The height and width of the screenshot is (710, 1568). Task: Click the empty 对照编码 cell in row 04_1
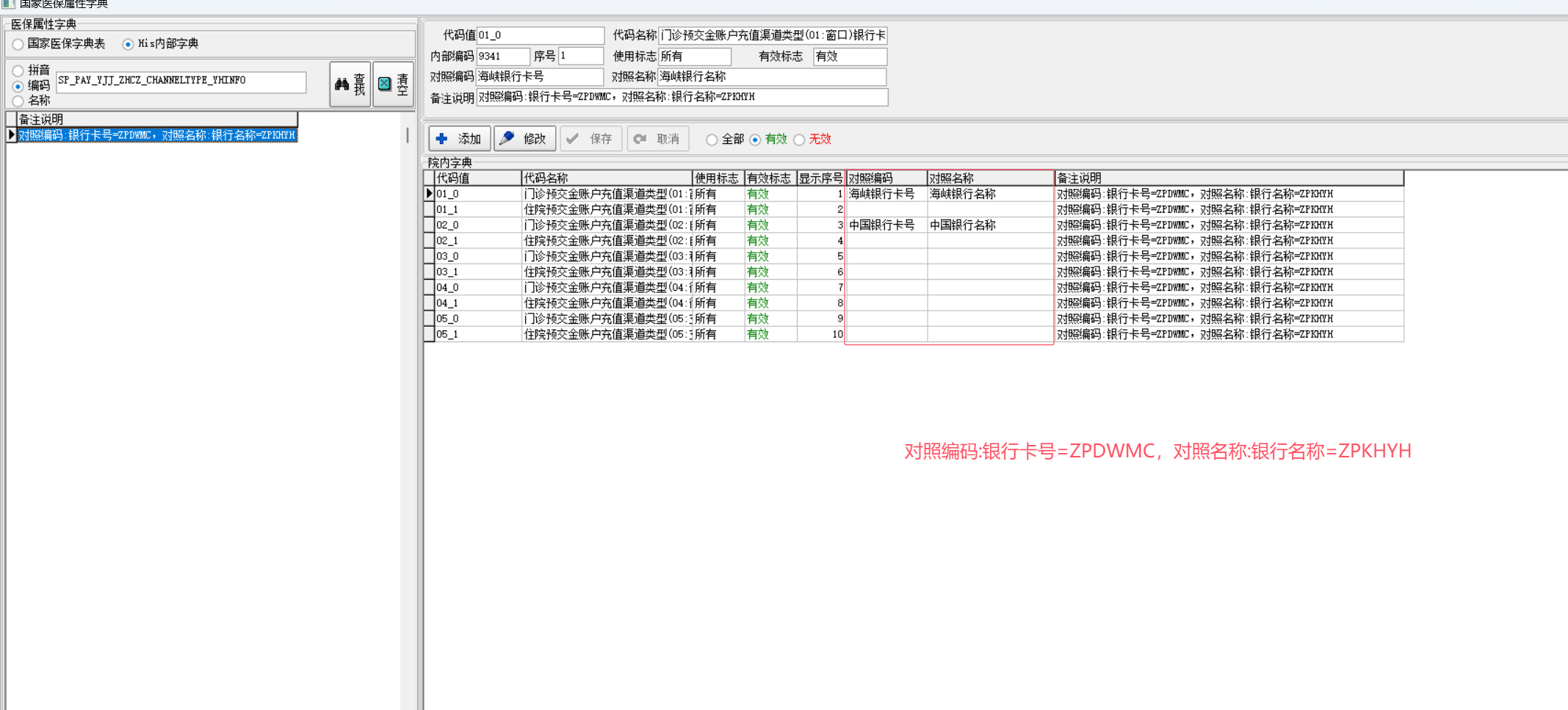pyautogui.click(x=886, y=303)
